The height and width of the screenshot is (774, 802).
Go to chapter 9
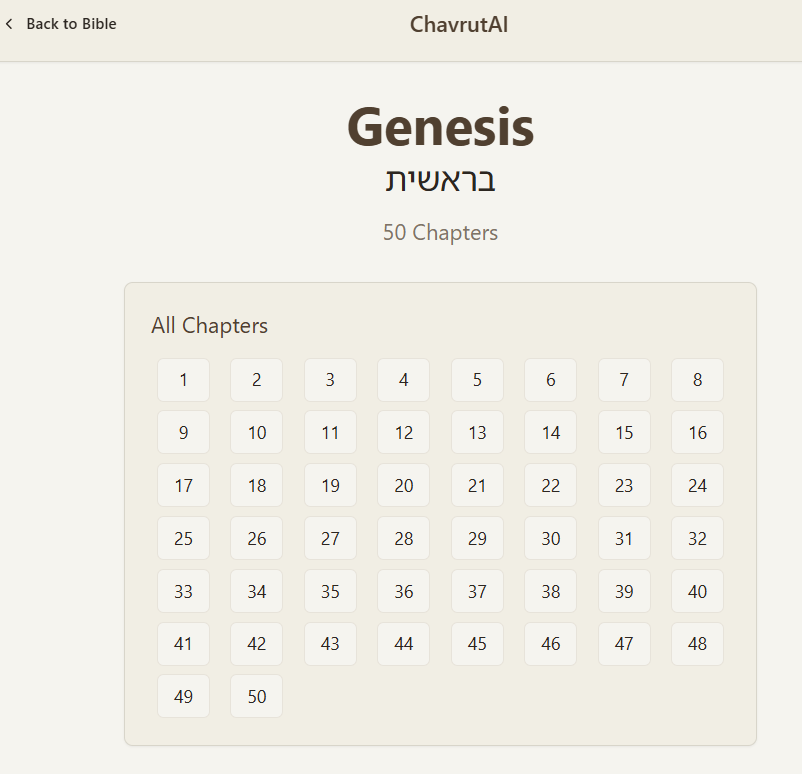tap(183, 432)
